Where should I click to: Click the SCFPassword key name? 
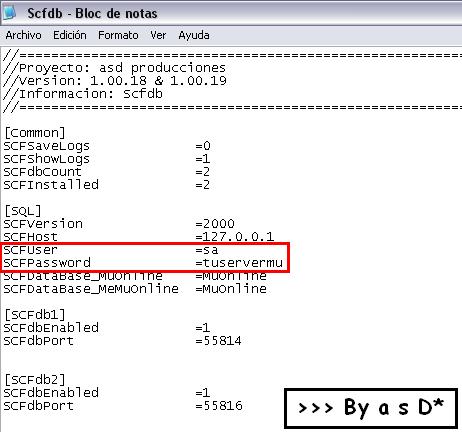pos(47,263)
